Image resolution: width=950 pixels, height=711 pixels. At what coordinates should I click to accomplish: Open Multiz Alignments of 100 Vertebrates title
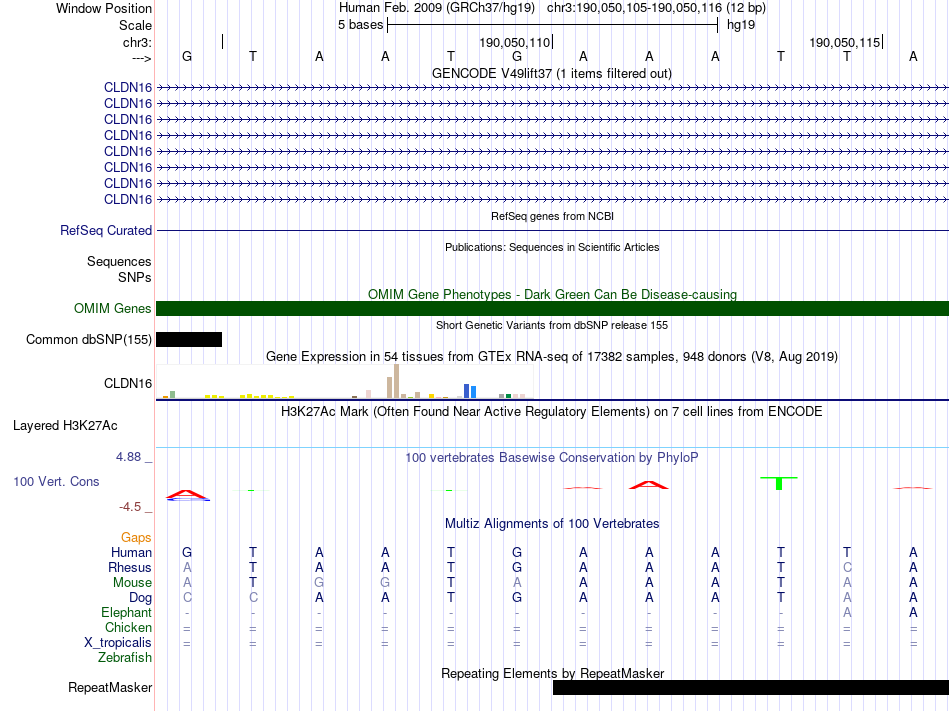click(552, 523)
